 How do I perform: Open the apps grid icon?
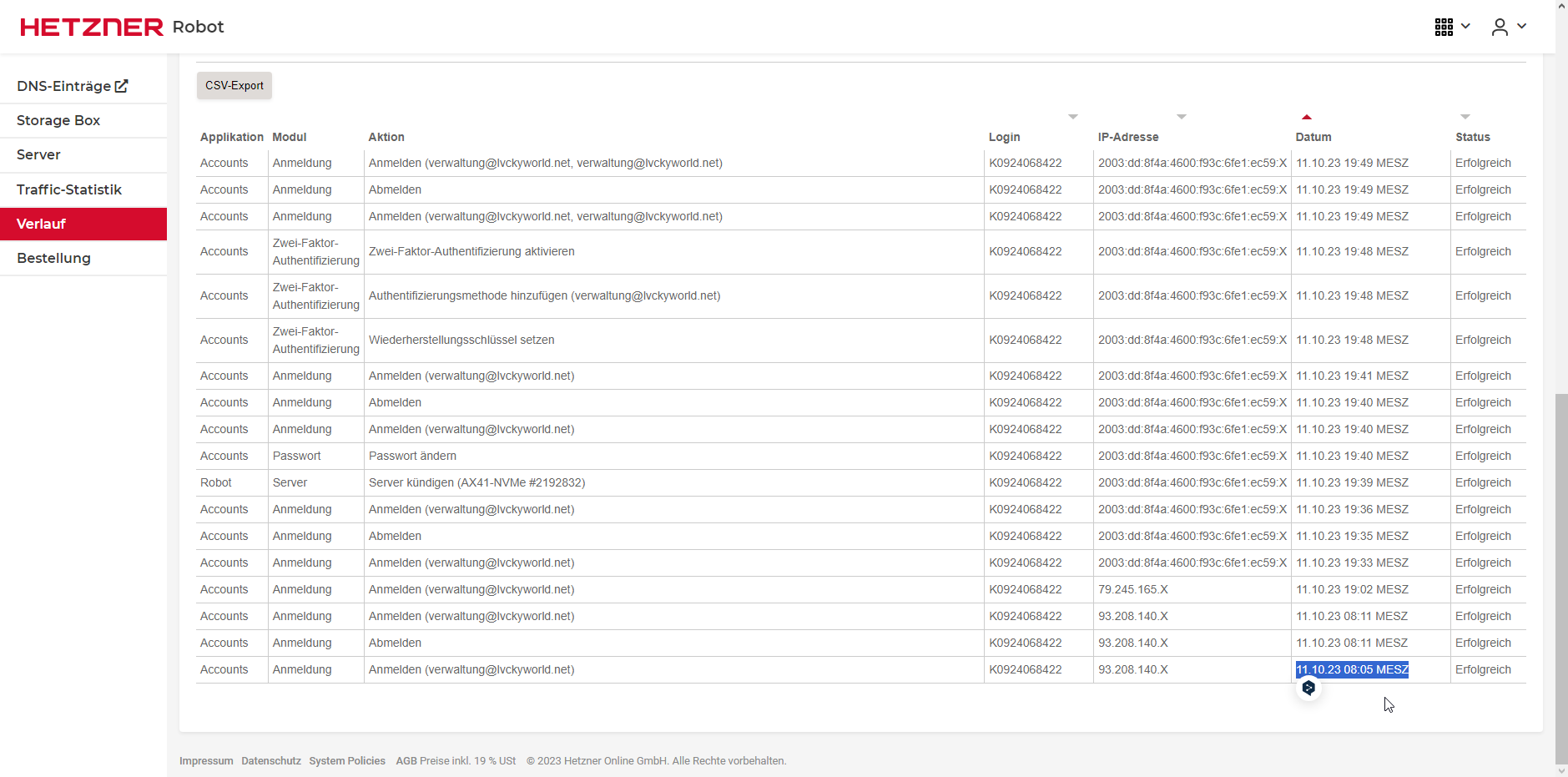click(x=1444, y=27)
